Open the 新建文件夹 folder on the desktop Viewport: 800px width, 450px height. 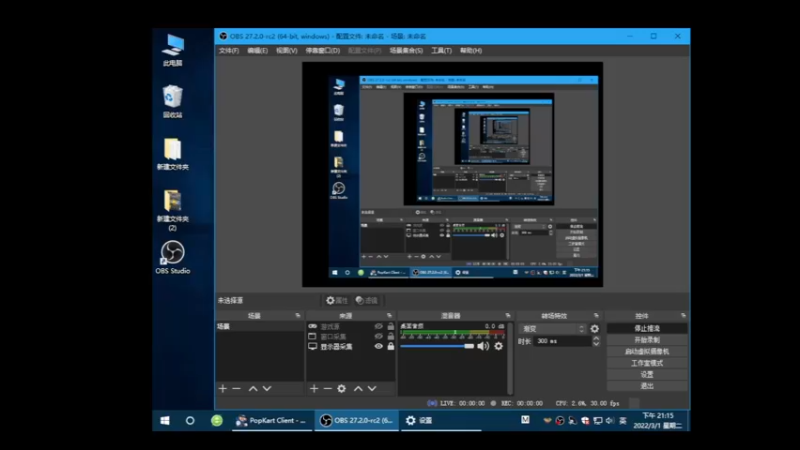(x=172, y=154)
